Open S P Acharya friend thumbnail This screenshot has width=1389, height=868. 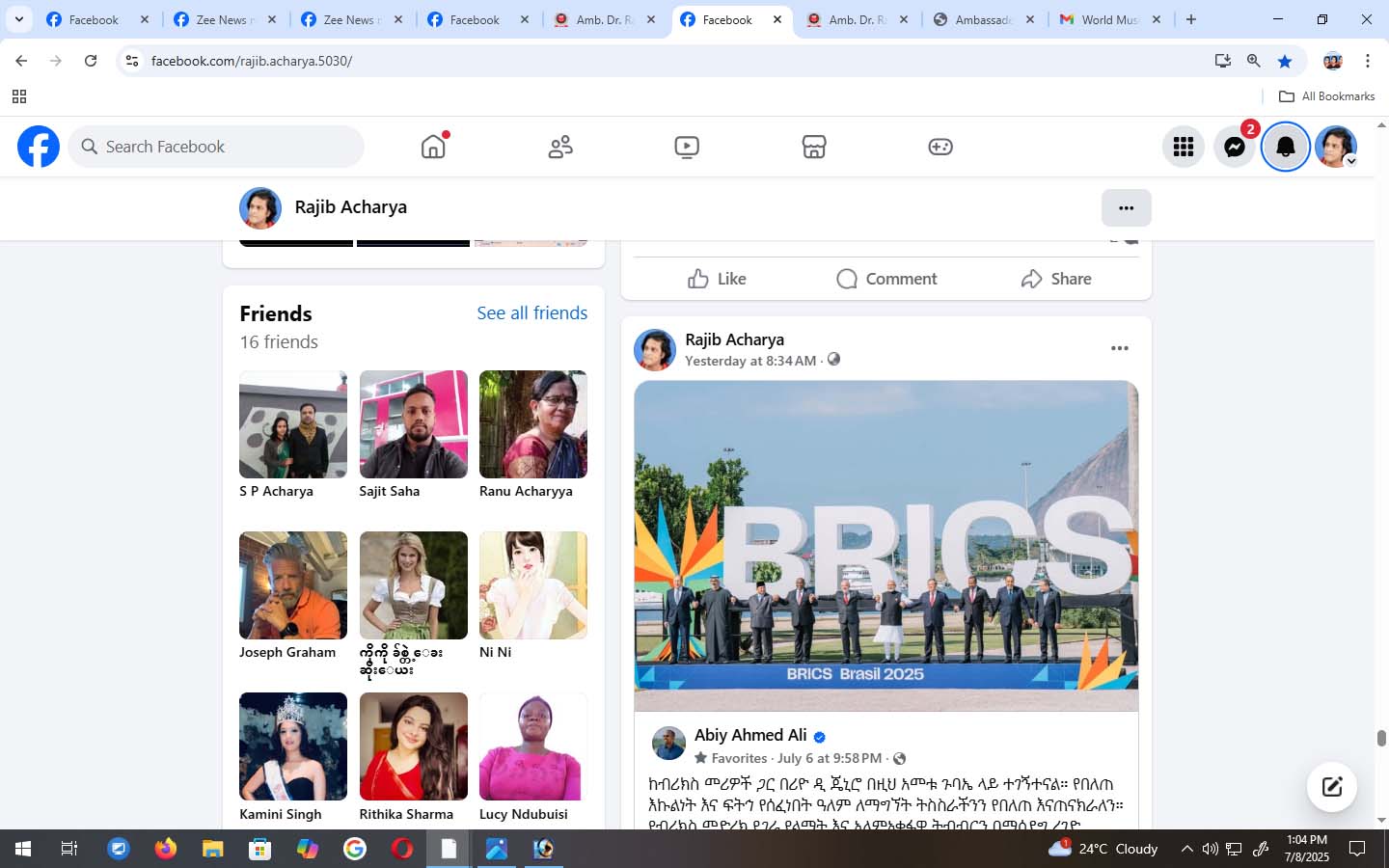(293, 424)
